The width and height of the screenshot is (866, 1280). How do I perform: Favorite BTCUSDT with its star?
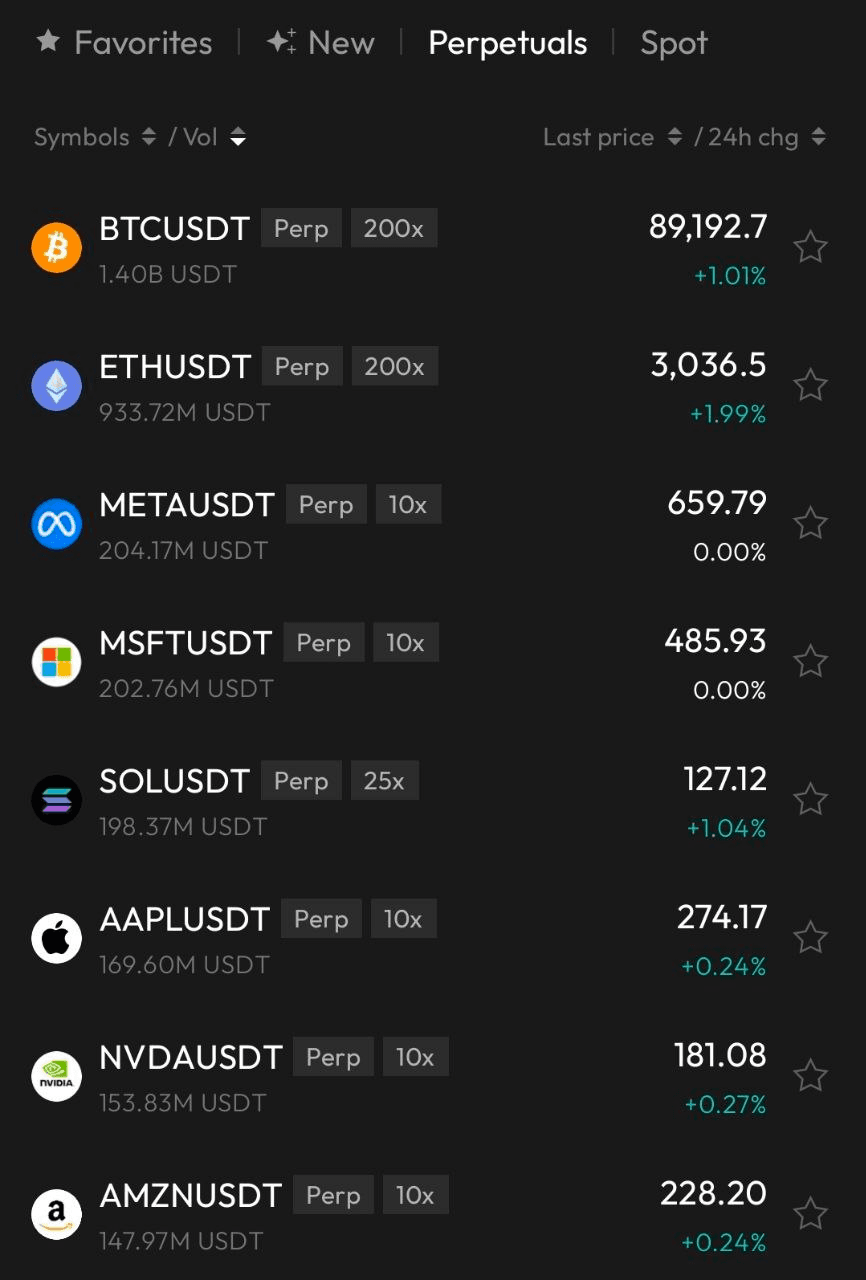pos(810,247)
